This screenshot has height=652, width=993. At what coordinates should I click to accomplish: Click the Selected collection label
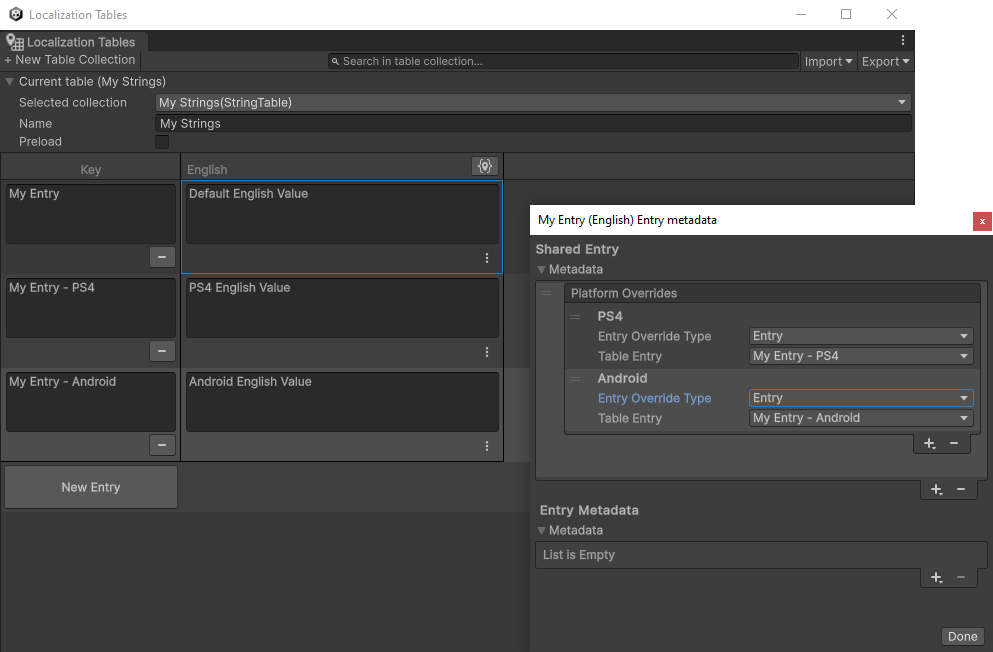point(73,103)
